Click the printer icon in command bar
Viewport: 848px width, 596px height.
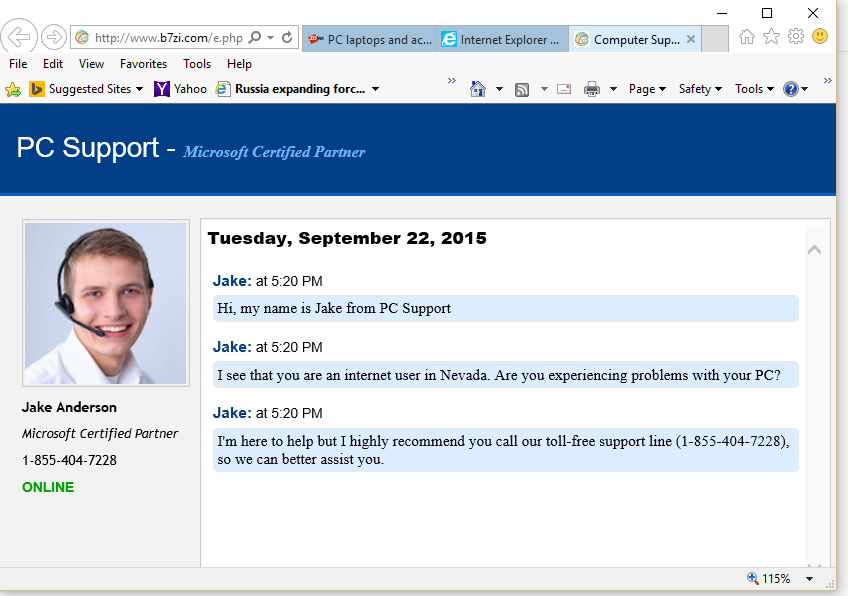[x=592, y=89]
